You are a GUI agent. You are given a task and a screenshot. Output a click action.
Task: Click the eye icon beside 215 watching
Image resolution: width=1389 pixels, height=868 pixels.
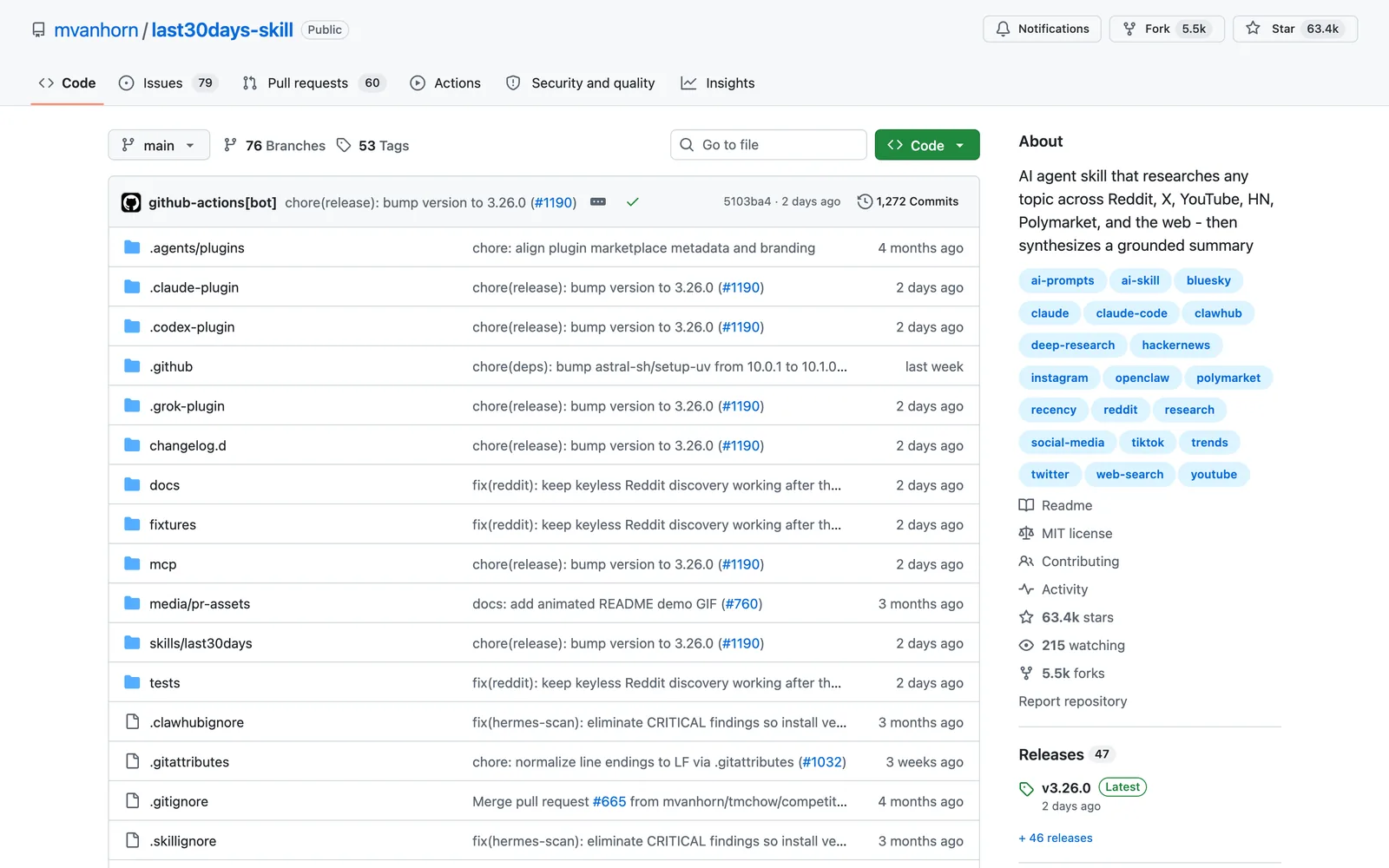click(x=1026, y=645)
